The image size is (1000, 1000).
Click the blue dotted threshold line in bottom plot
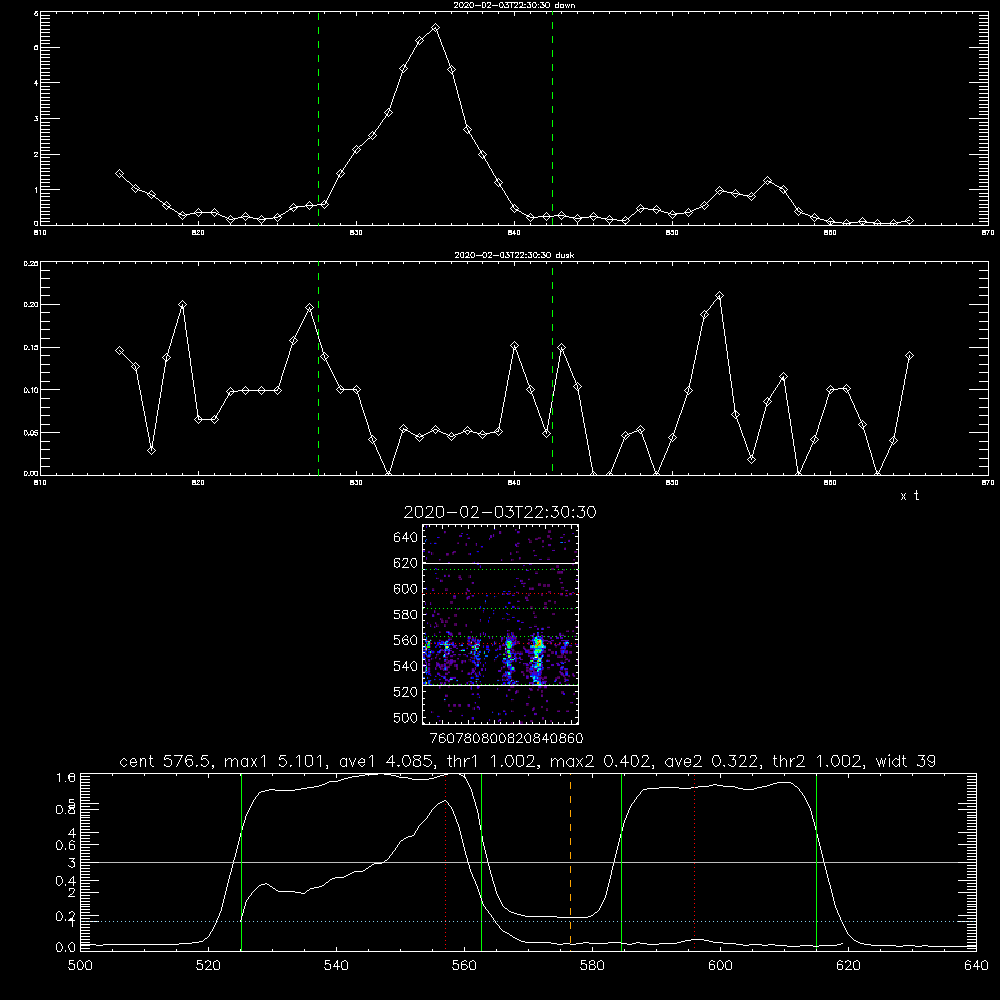(528, 922)
